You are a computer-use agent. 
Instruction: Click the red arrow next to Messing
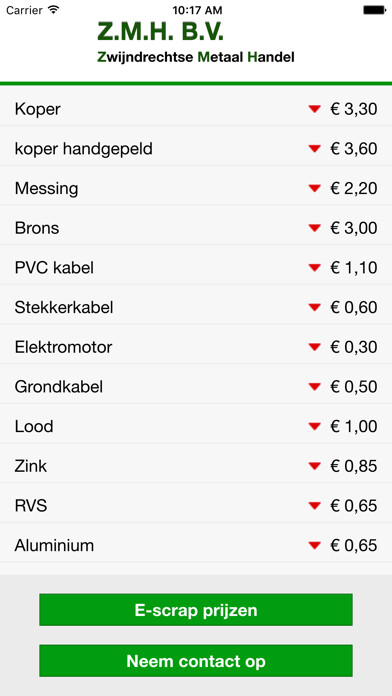314,188
